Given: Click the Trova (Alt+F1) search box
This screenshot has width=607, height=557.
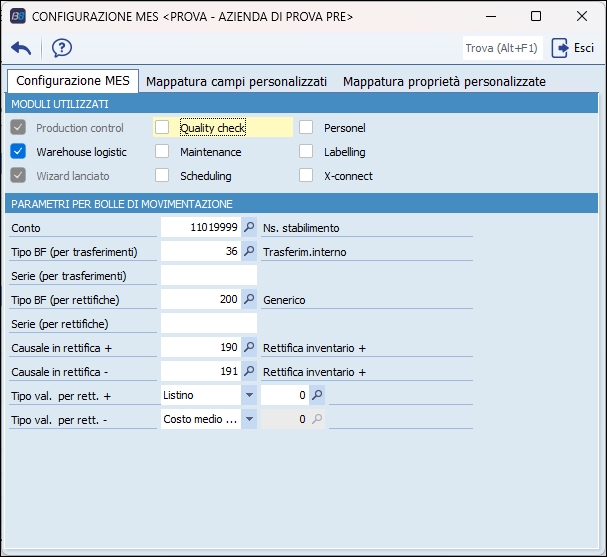Looking at the screenshot, I should [501, 48].
